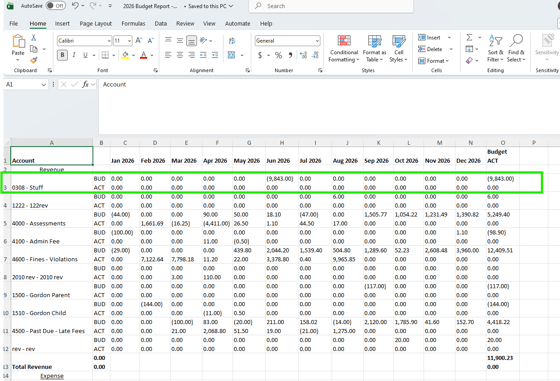Open Cell Styles gallery
560x381 pixels.
(x=399, y=49)
